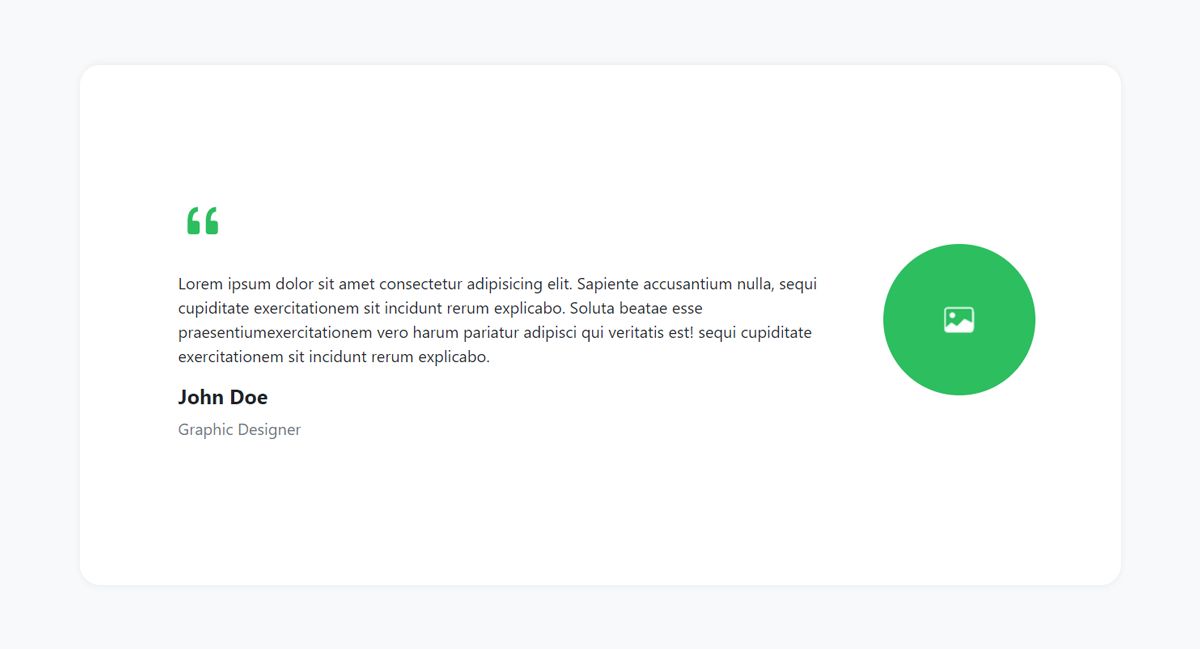Click the green quotation mark icon
The height and width of the screenshot is (649, 1200).
click(202, 221)
